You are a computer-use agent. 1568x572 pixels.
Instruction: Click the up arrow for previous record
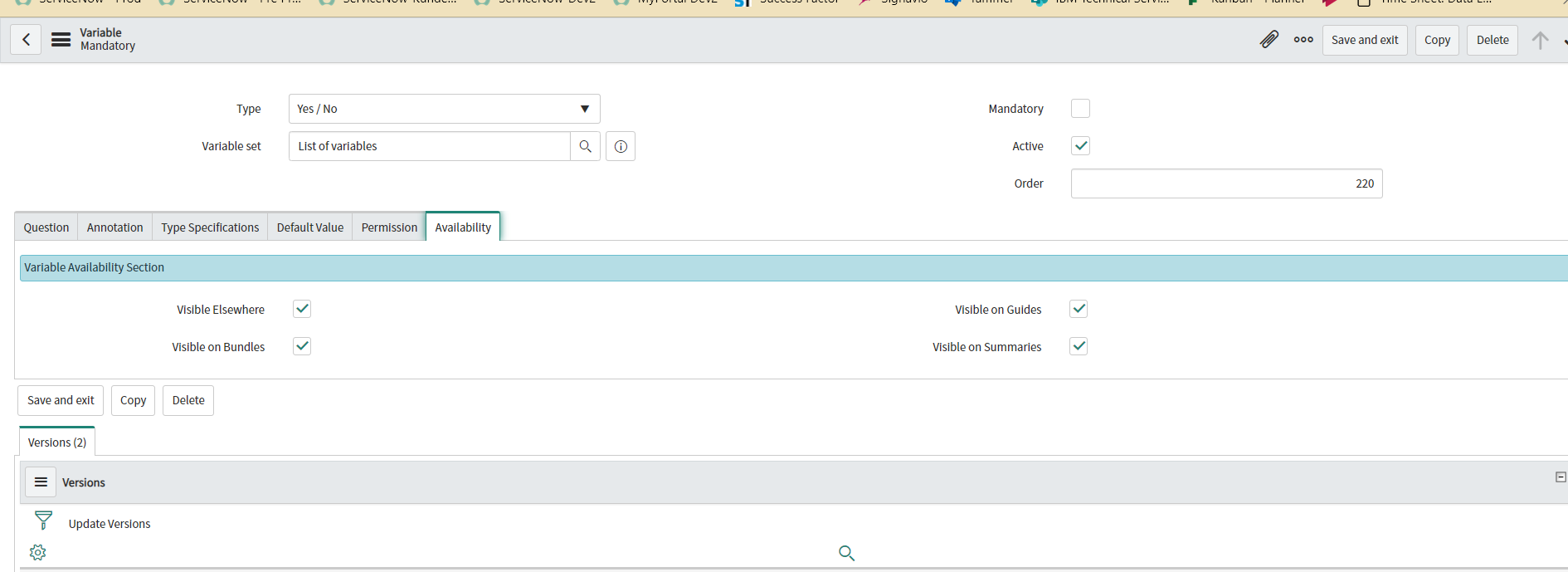pyautogui.click(x=1540, y=40)
